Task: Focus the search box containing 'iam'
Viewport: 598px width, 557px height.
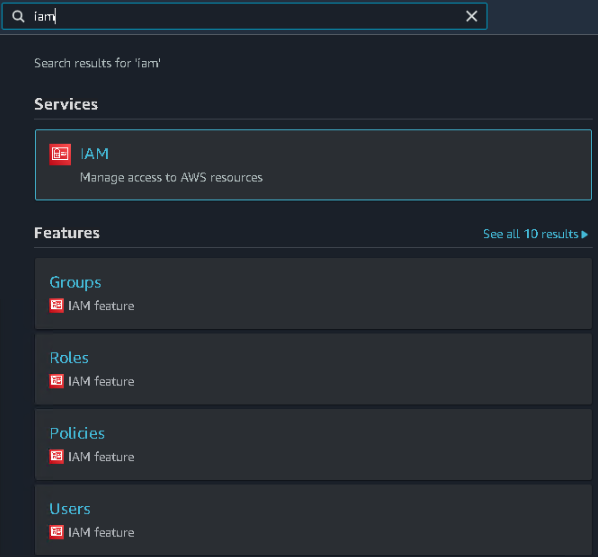Action: click(x=244, y=16)
